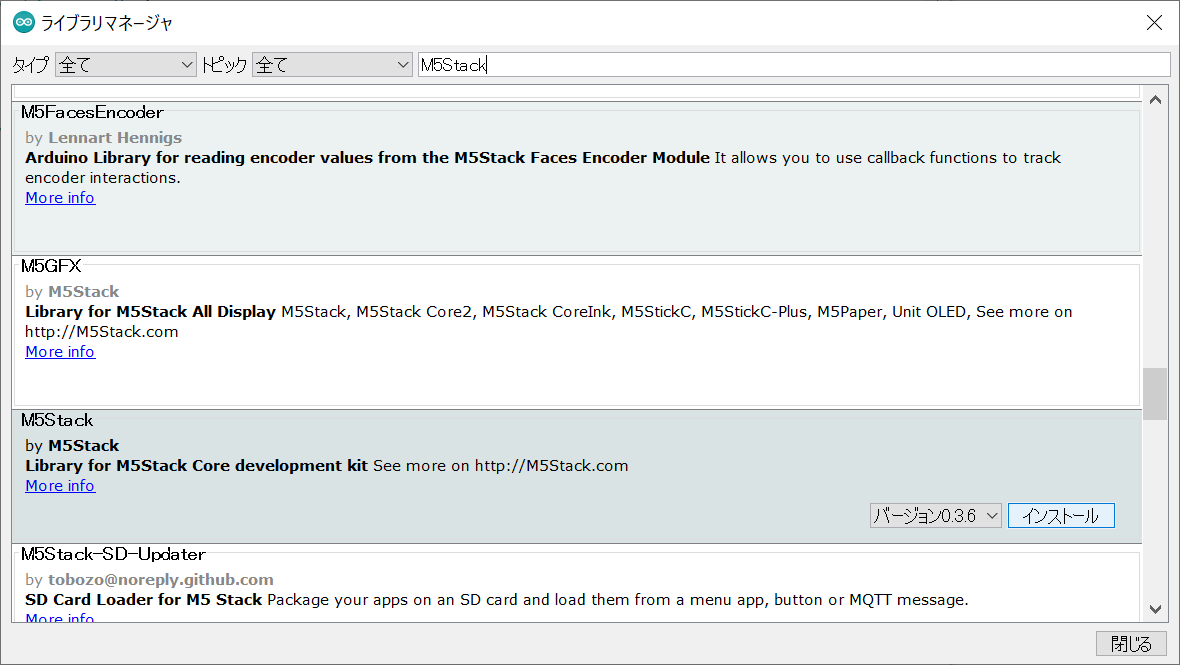
Task: Click the 閉じる button
Action: pyautogui.click(x=1131, y=644)
